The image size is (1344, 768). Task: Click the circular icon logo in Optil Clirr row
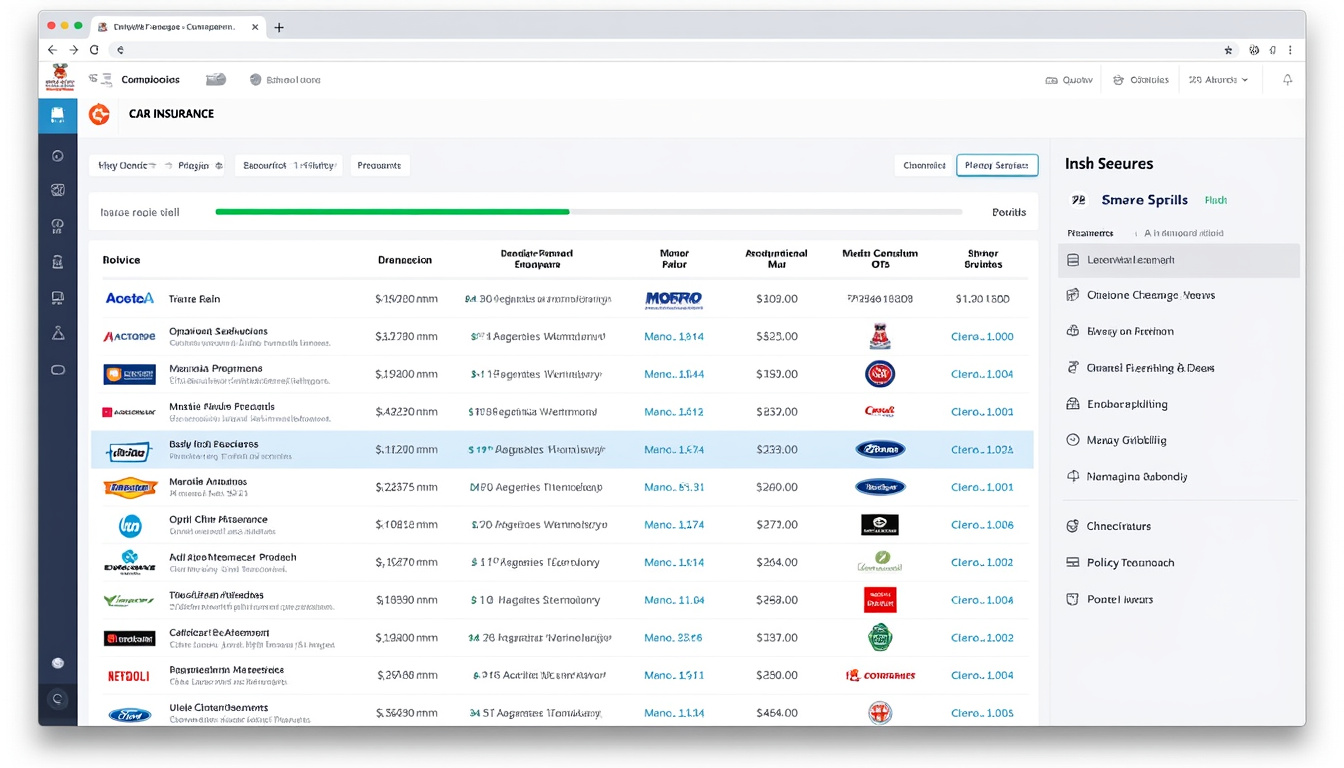[130, 525]
